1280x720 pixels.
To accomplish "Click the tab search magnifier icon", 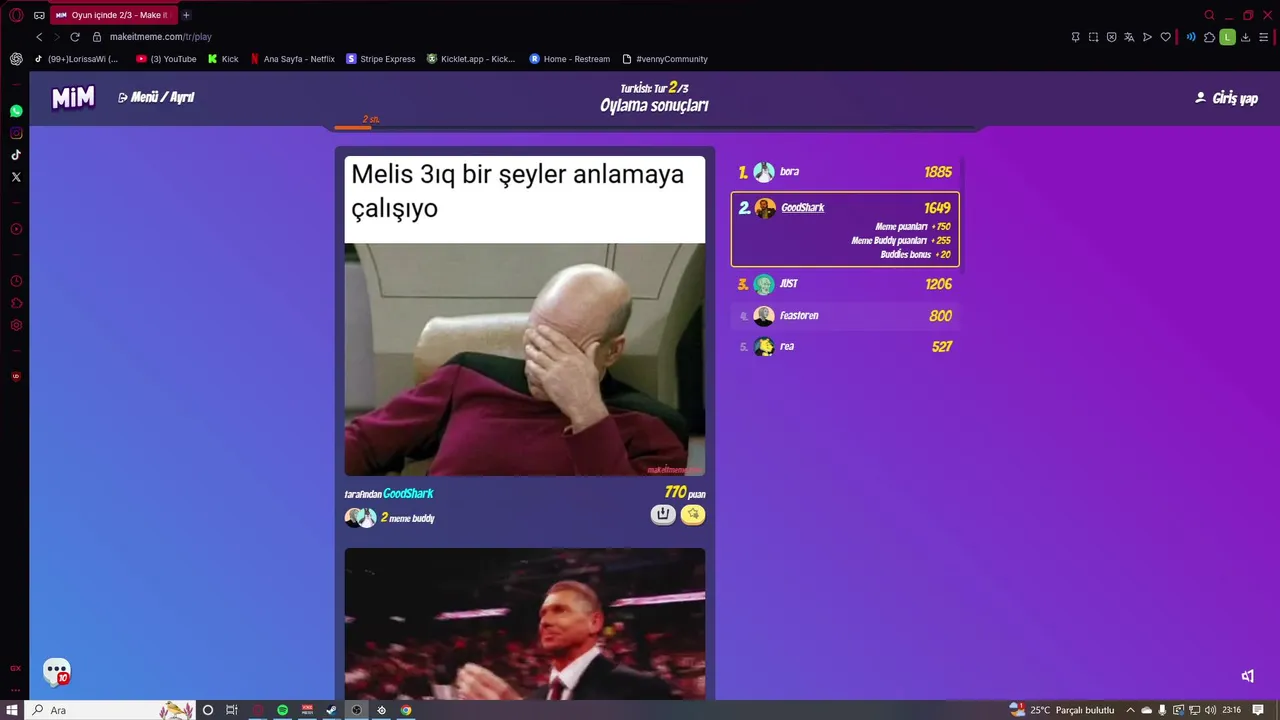I will 1209,15.
